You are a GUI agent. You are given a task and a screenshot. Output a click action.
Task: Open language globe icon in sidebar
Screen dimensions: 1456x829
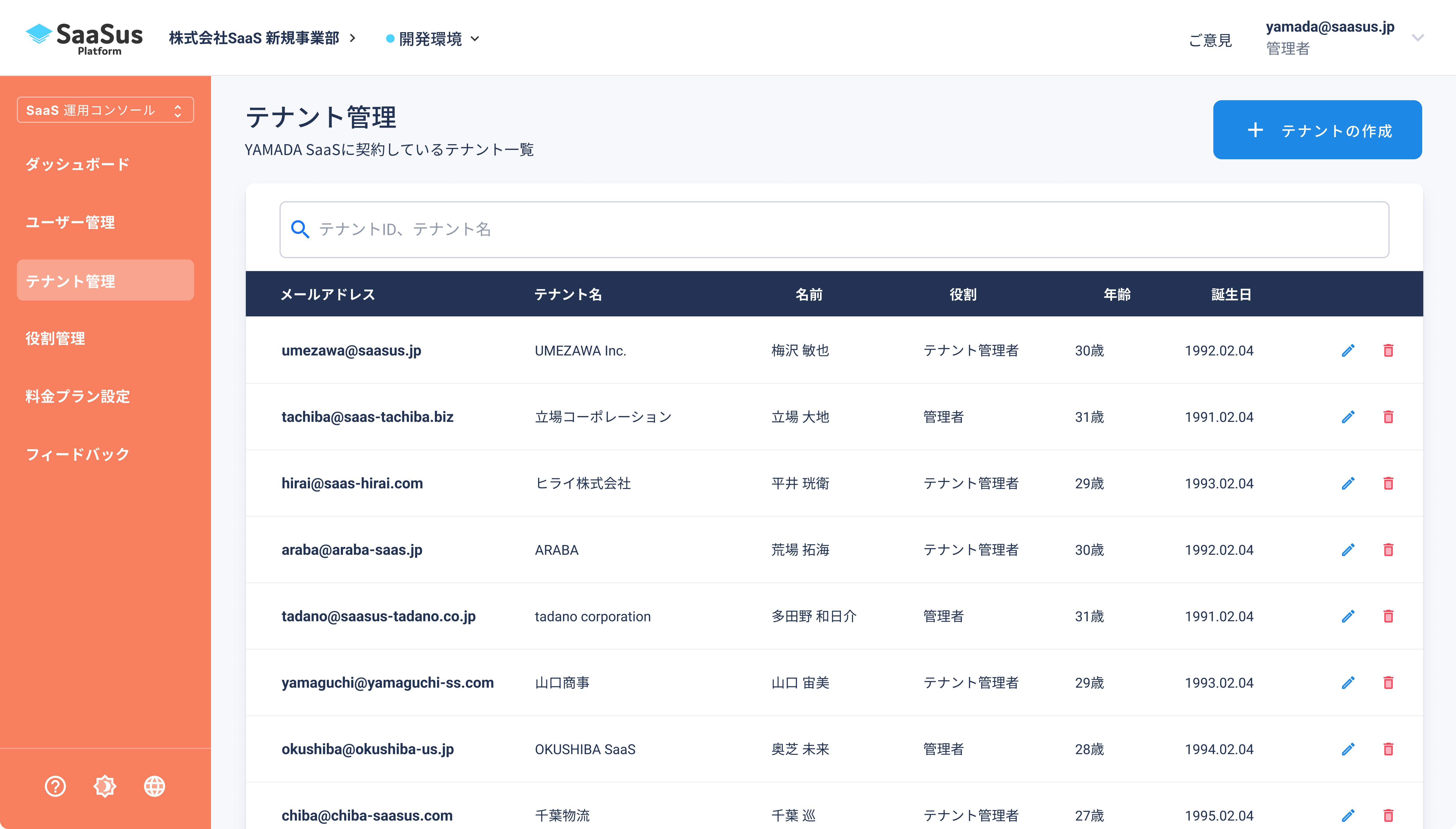154,786
